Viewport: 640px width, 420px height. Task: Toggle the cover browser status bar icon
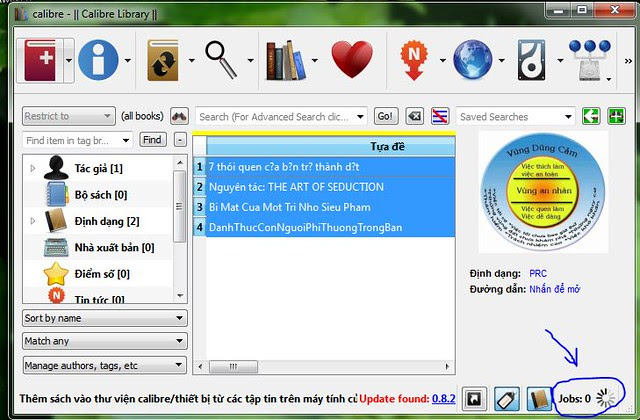pyautogui.click(x=474, y=398)
